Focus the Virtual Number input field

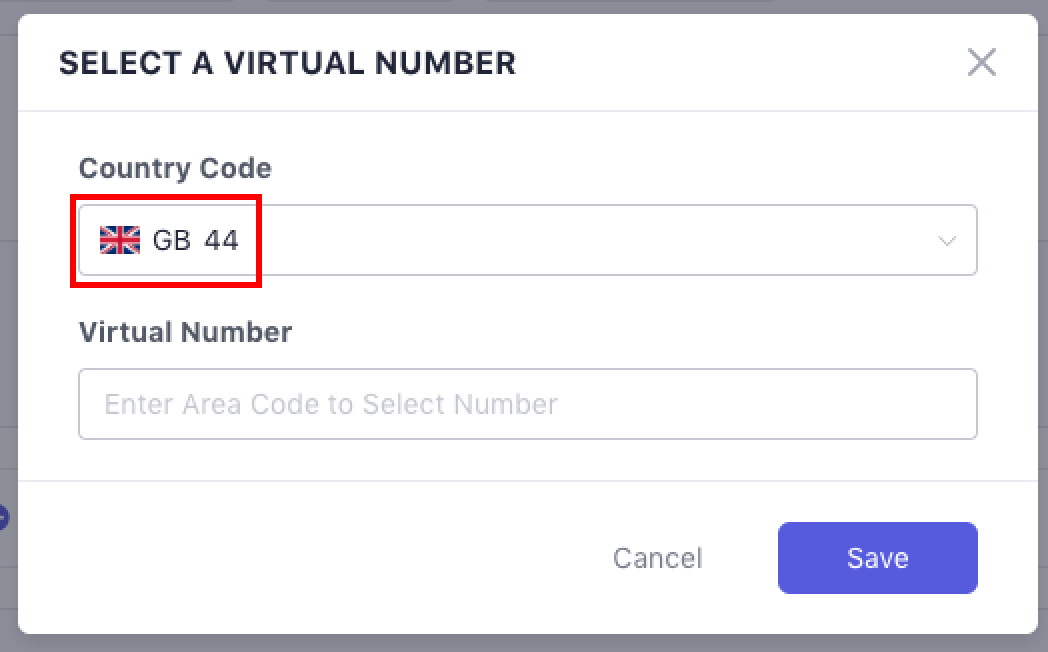click(x=527, y=404)
